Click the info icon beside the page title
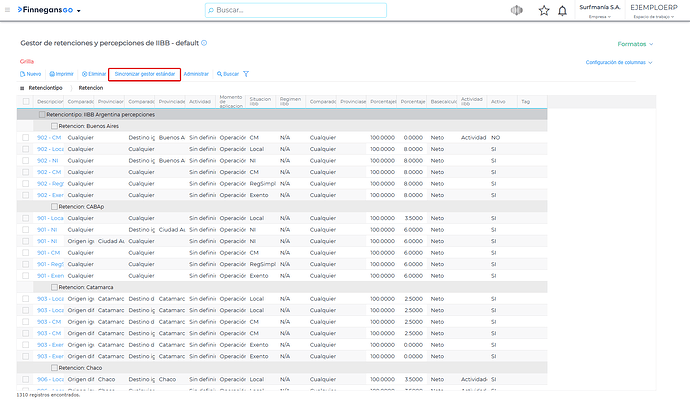 [x=204, y=43]
